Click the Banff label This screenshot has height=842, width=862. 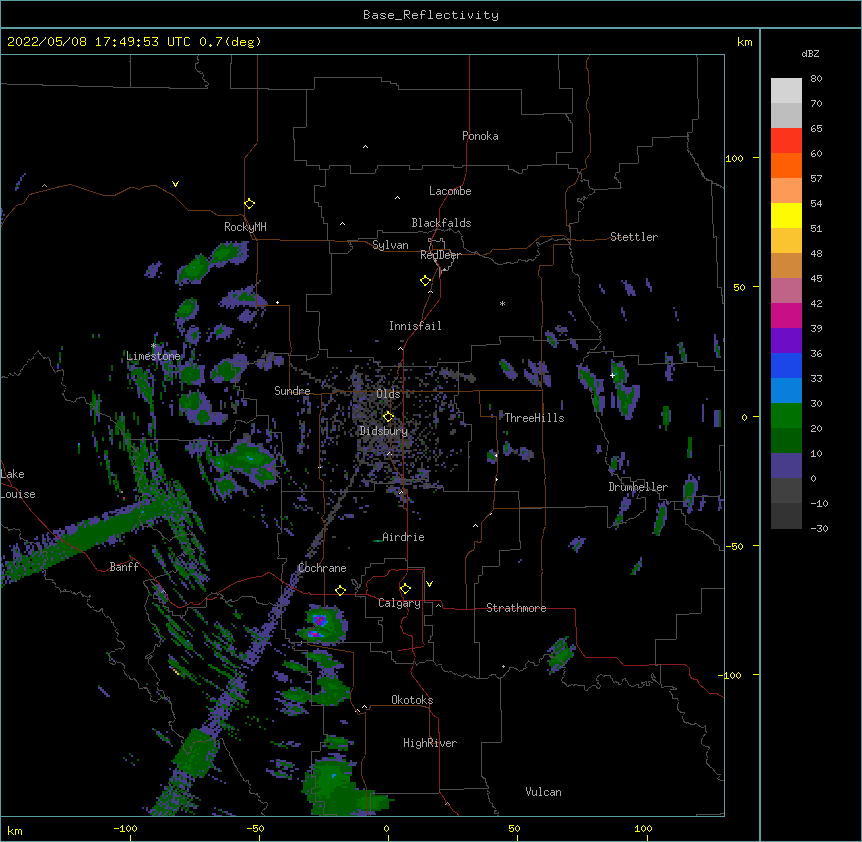[124, 567]
